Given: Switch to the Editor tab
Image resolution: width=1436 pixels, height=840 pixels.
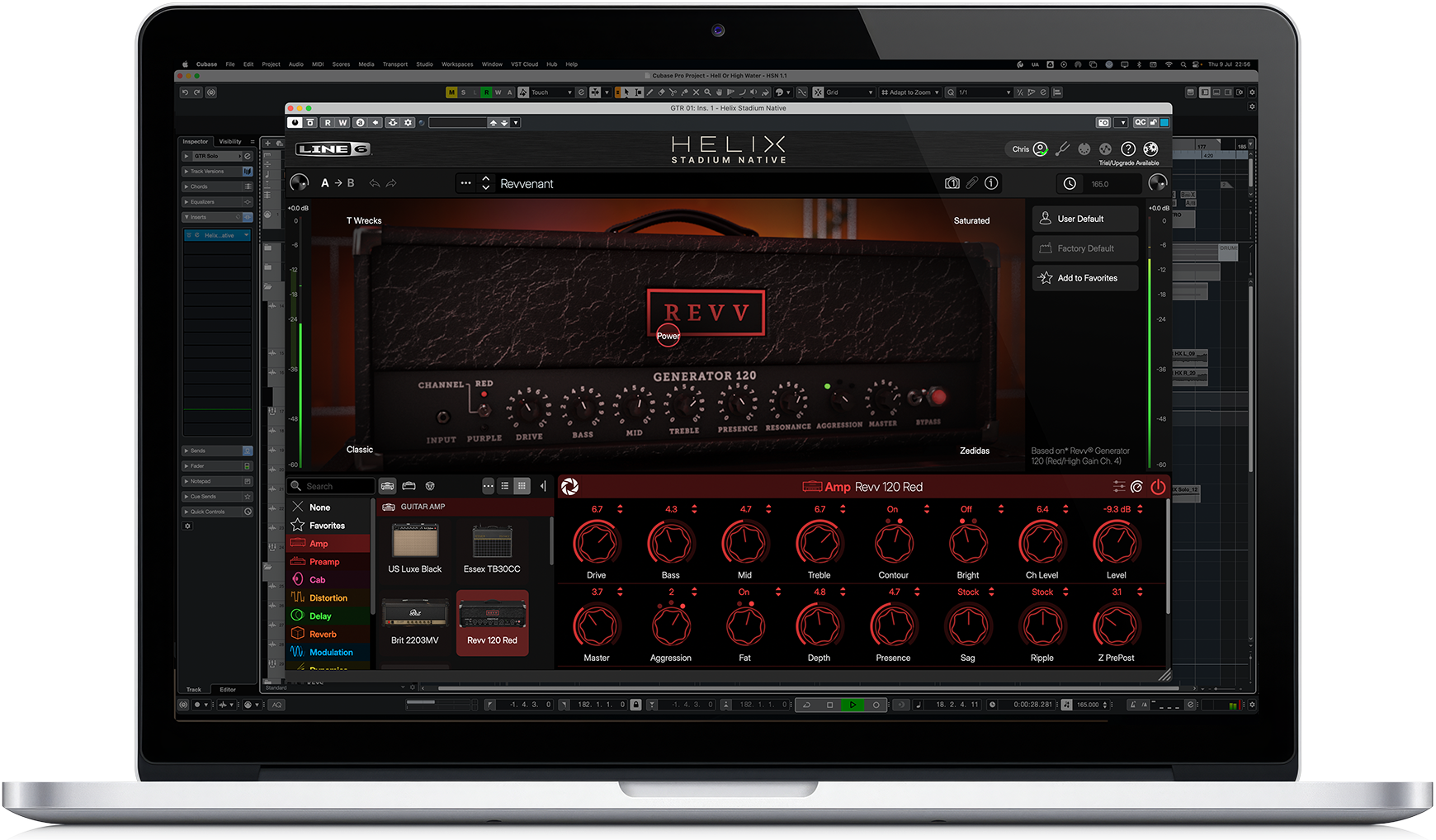Looking at the screenshot, I should [228, 689].
